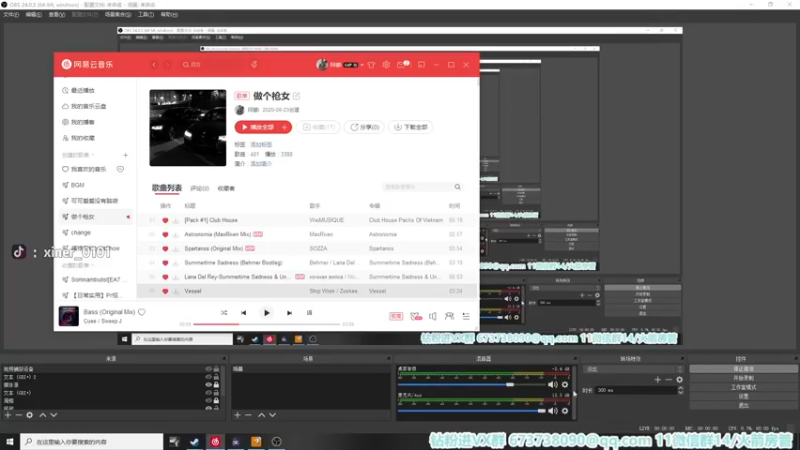Go forward in NetEase Cloud Music
Screen dimensions: 800x450
click(x=168, y=65)
